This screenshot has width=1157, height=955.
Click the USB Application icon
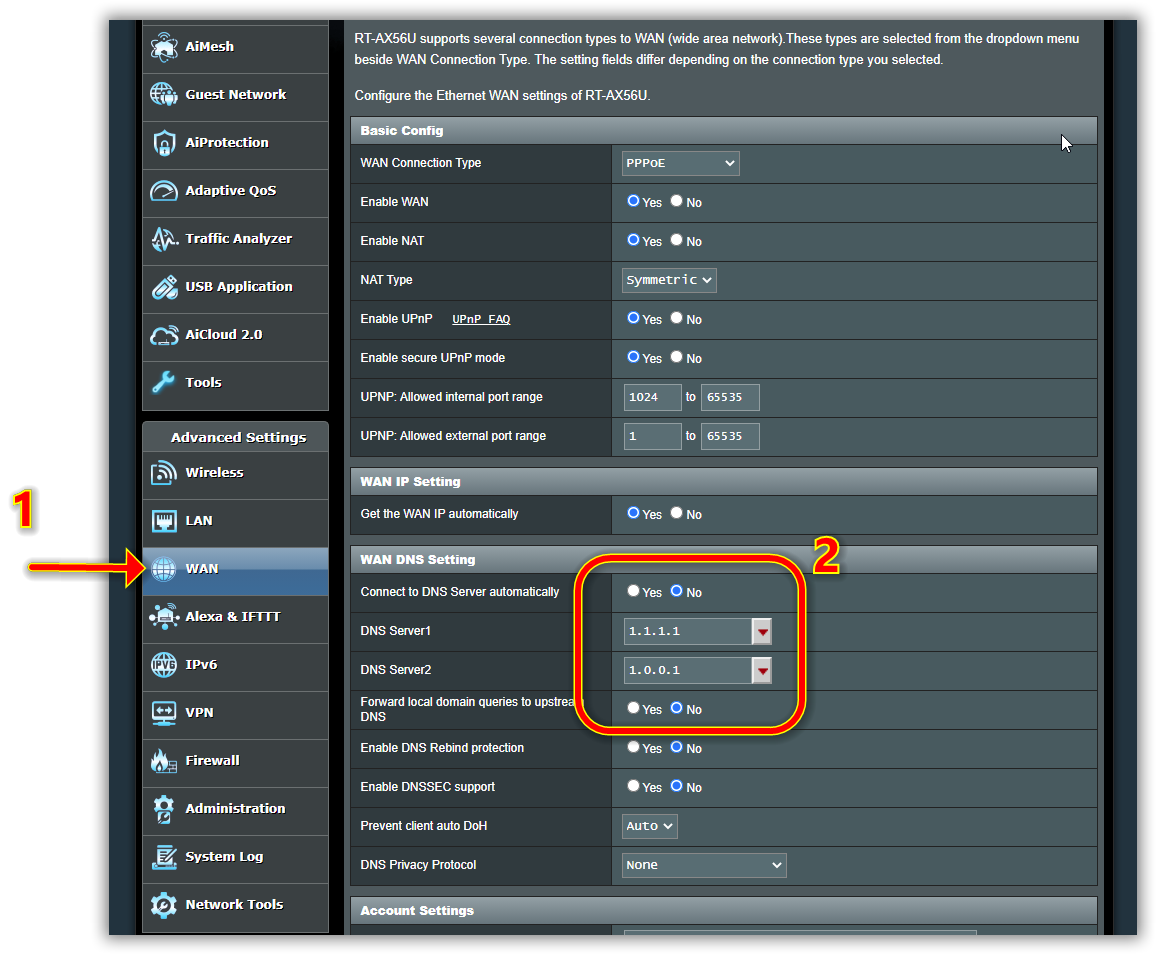[164, 286]
